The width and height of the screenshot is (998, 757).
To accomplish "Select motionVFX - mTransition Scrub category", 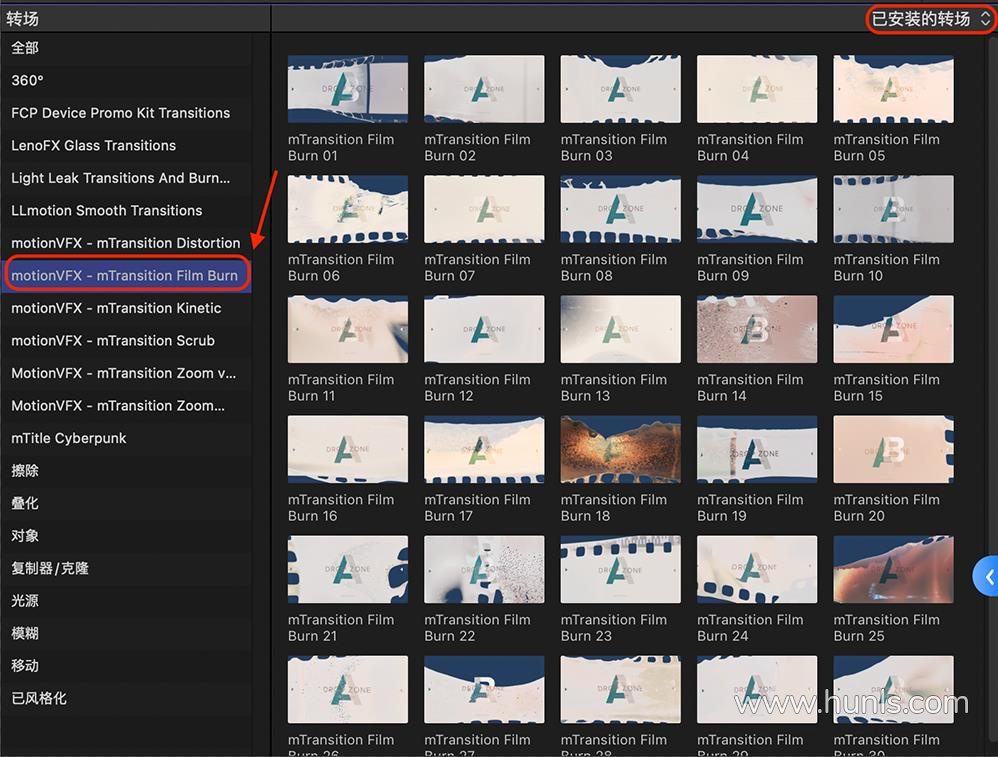I will coord(126,340).
